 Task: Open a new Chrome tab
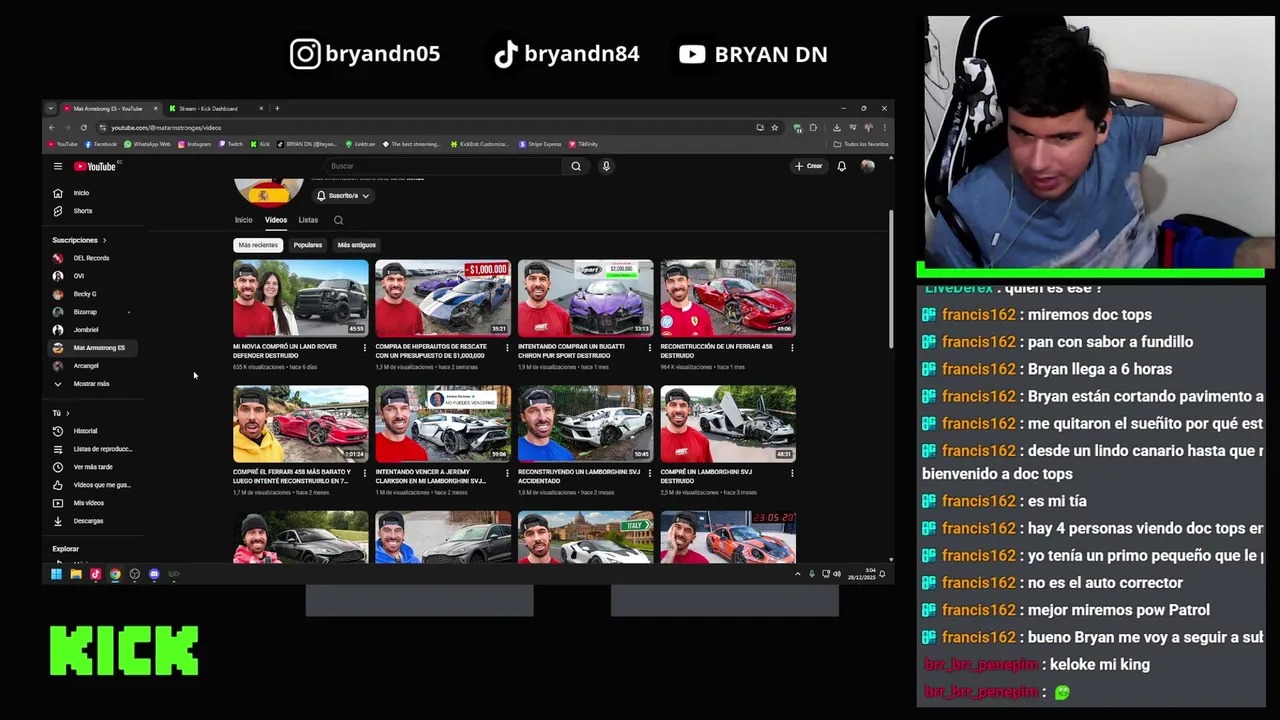pyautogui.click(x=277, y=108)
